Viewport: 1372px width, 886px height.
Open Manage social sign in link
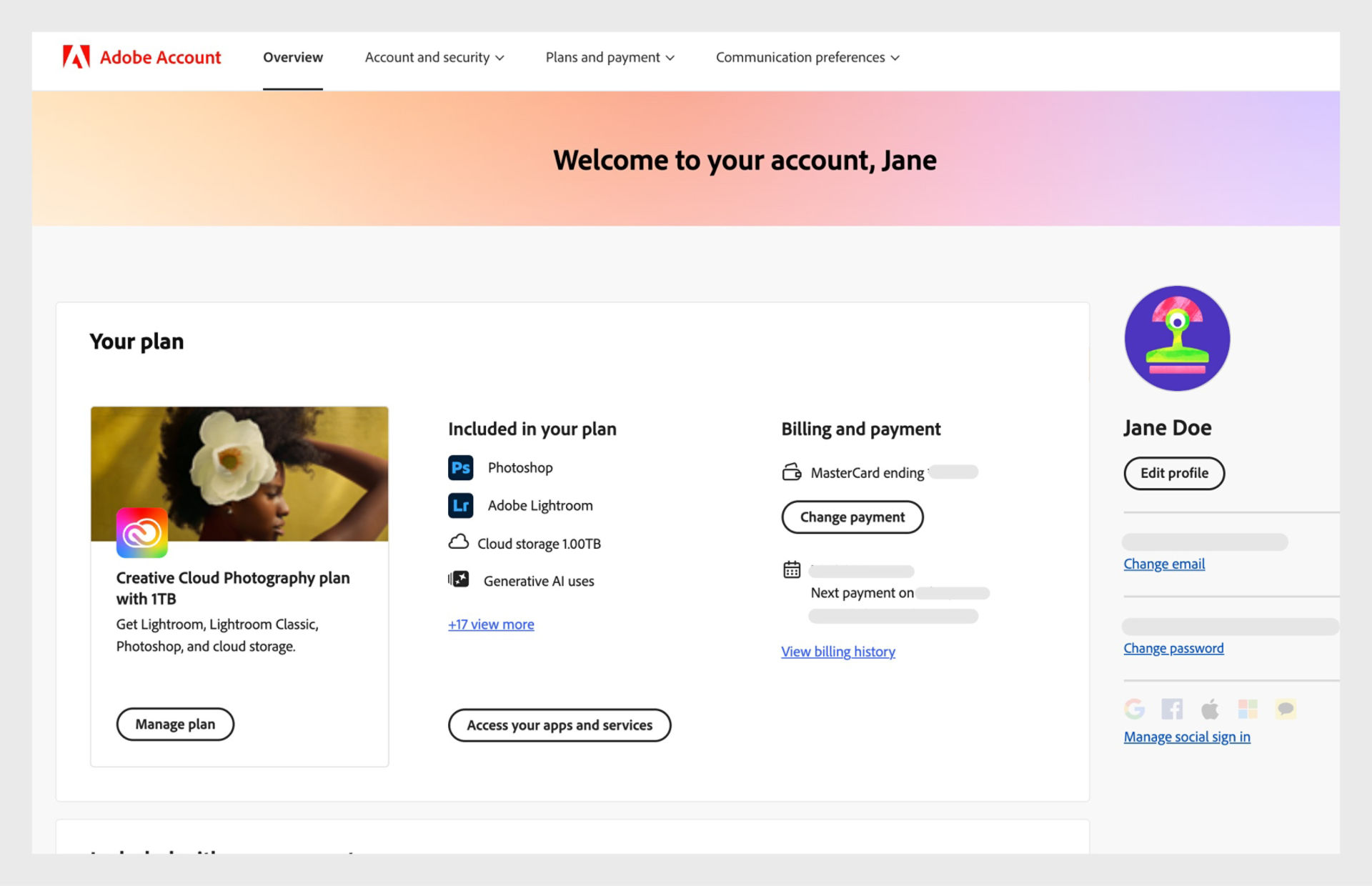[1187, 737]
